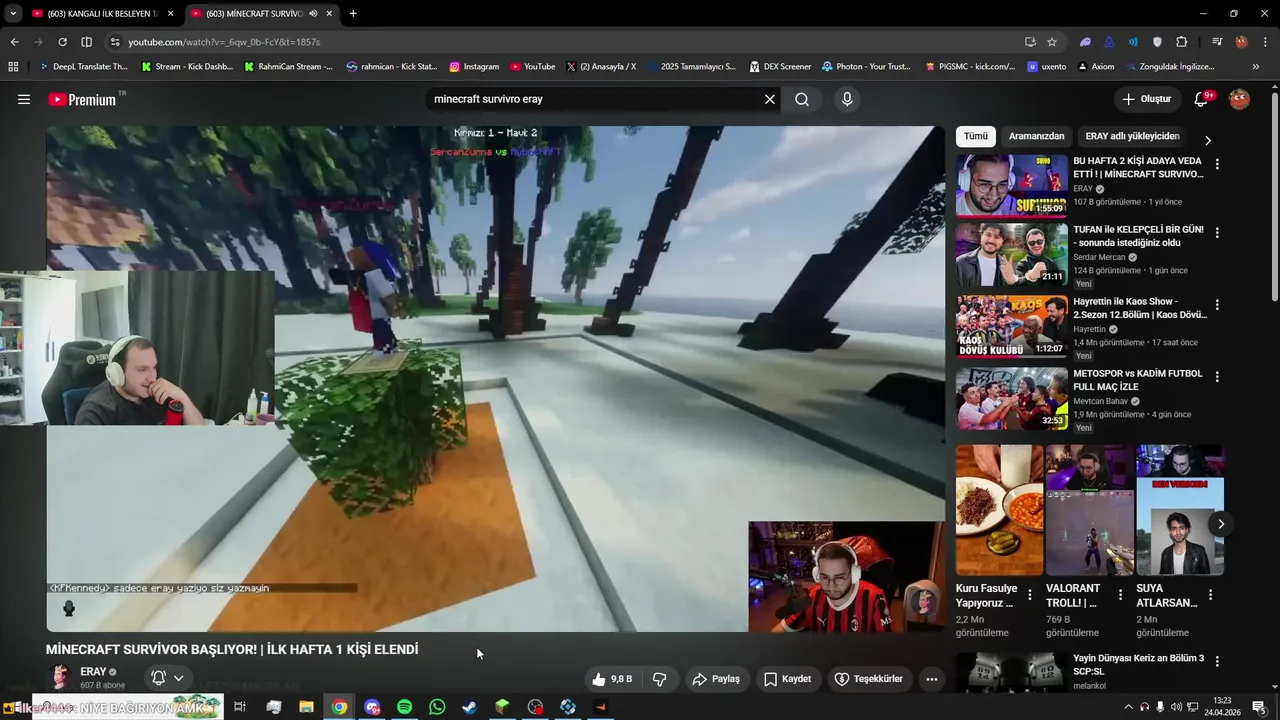Open the Instagram bookmark
The width and height of the screenshot is (1280, 720).
coord(474,67)
